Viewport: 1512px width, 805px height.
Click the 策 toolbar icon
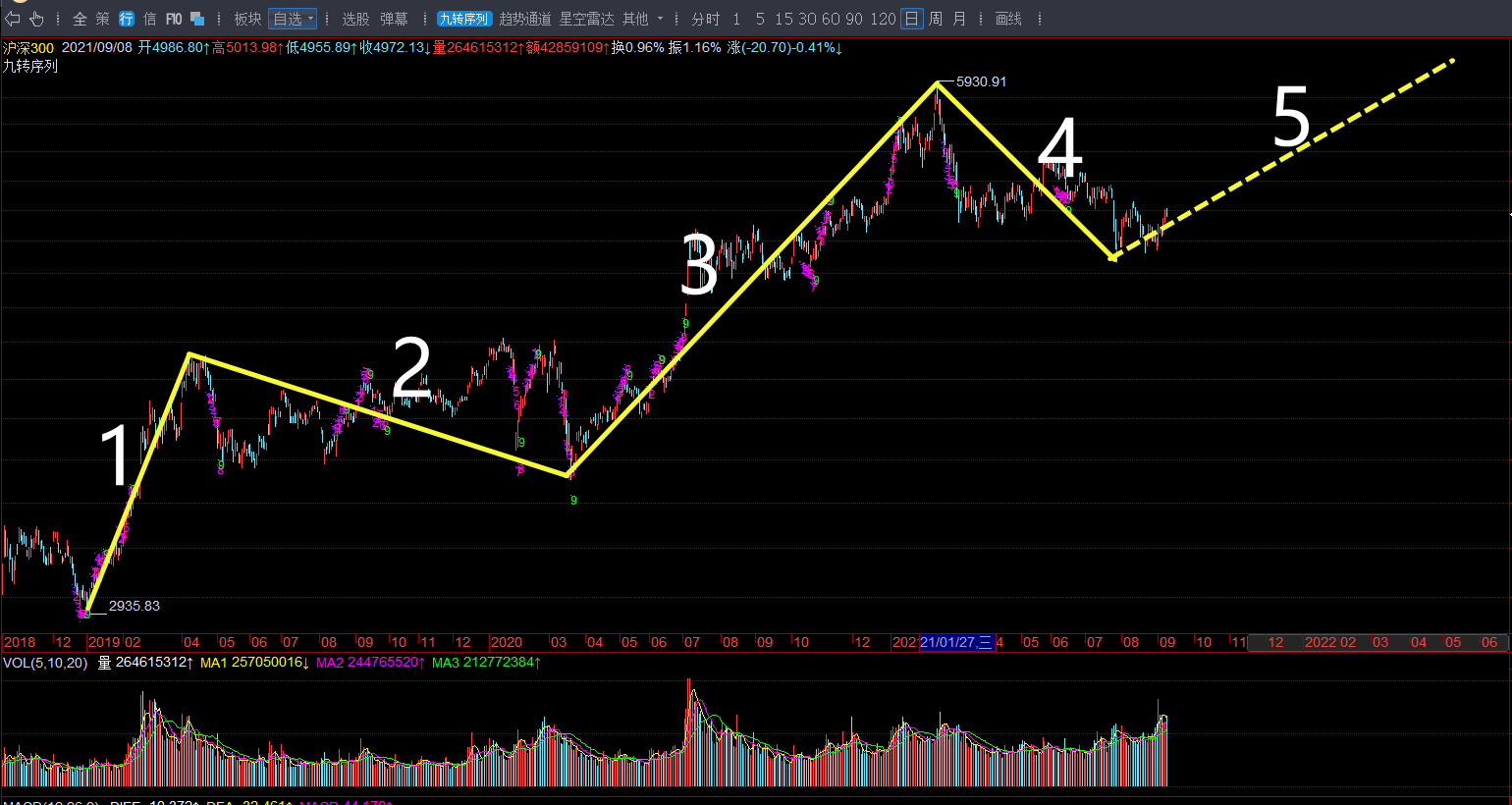(x=102, y=19)
